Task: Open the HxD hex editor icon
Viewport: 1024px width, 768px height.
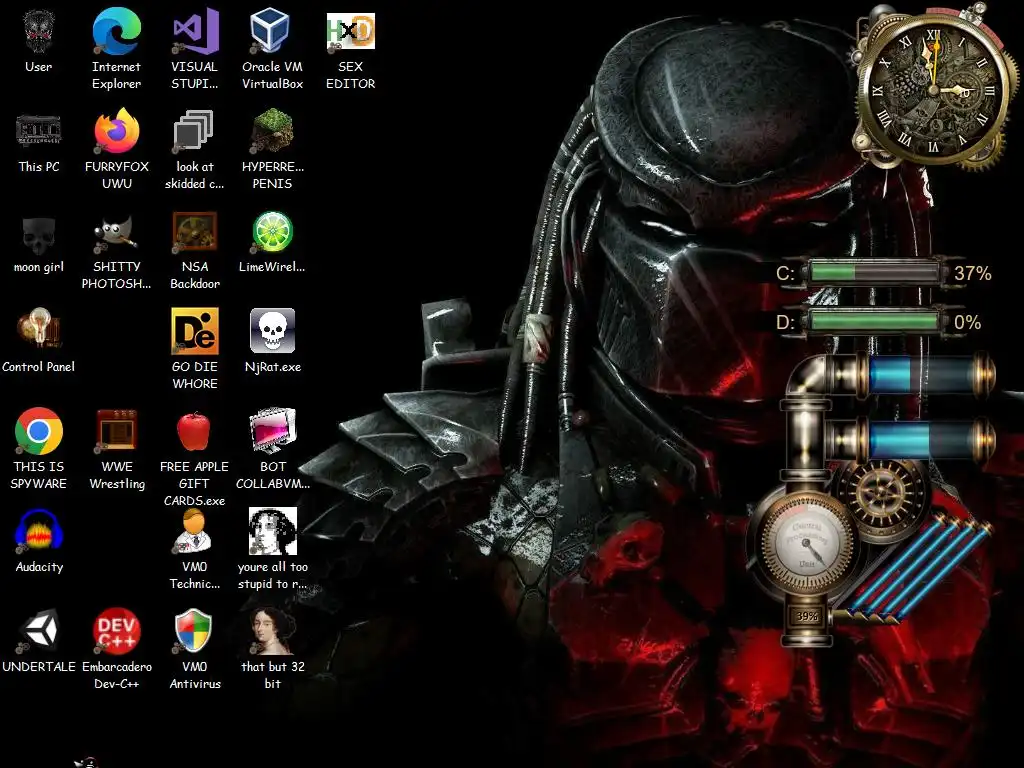Action: (351, 31)
